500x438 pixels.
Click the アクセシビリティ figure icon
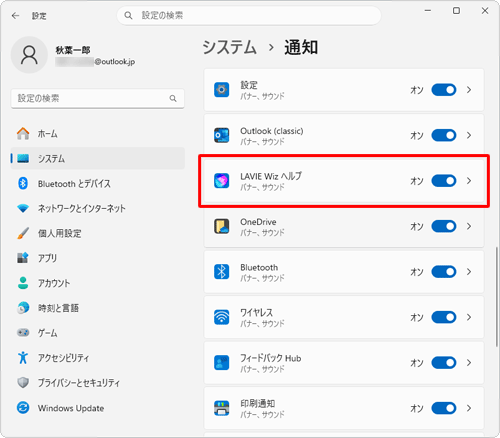click(x=23, y=358)
